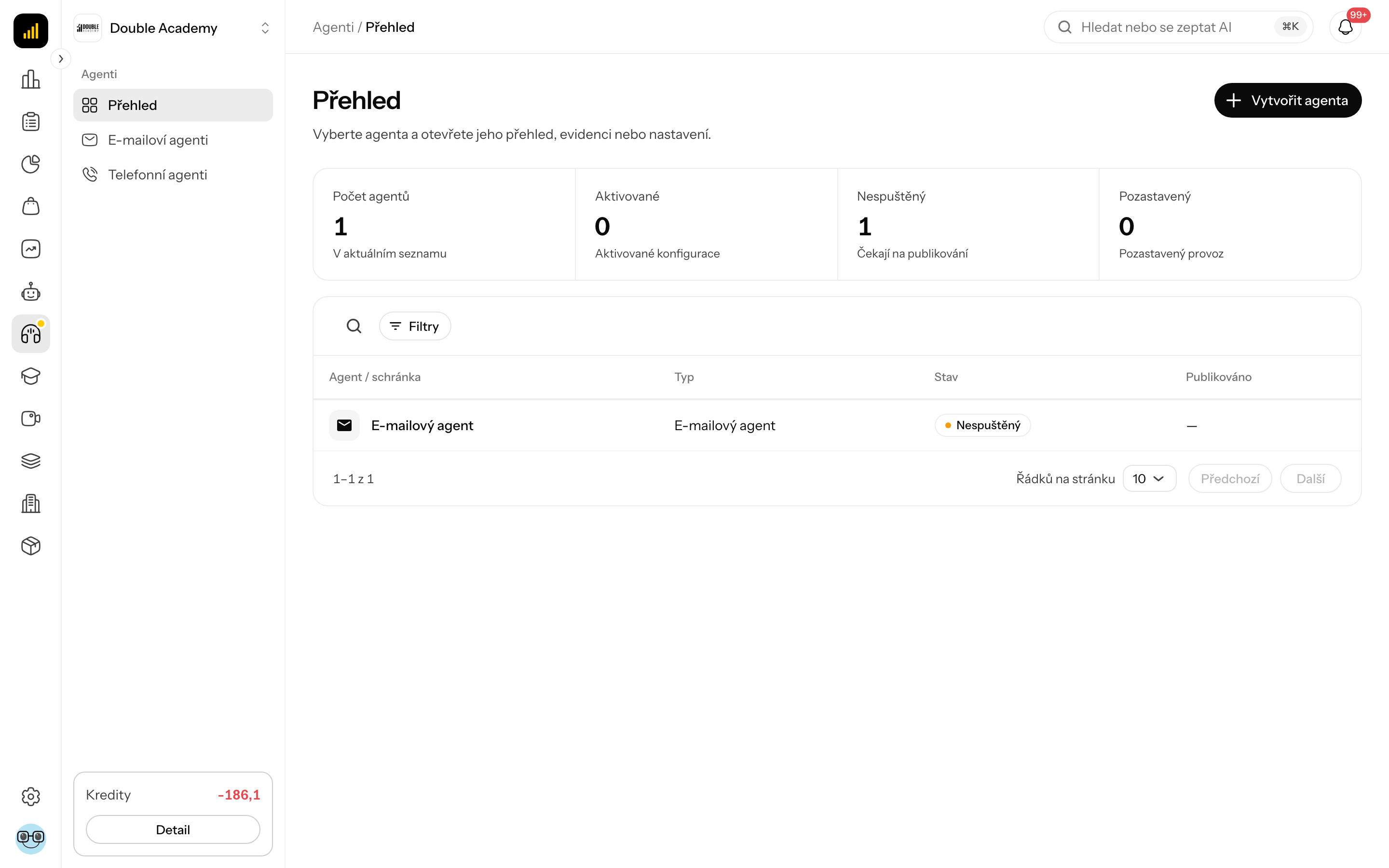Select the headset agents icon in sidebar
The width and height of the screenshot is (1389, 868).
click(x=30, y=334)
